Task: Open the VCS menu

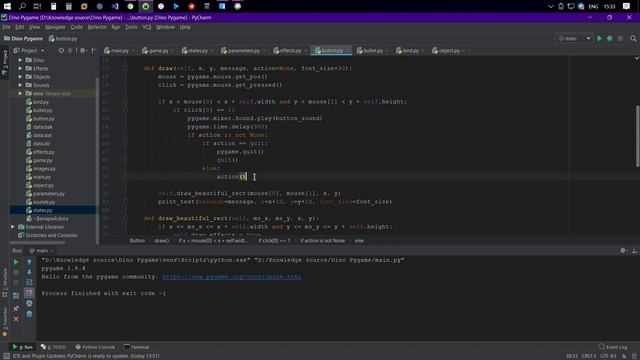Action: pos(147,27)
